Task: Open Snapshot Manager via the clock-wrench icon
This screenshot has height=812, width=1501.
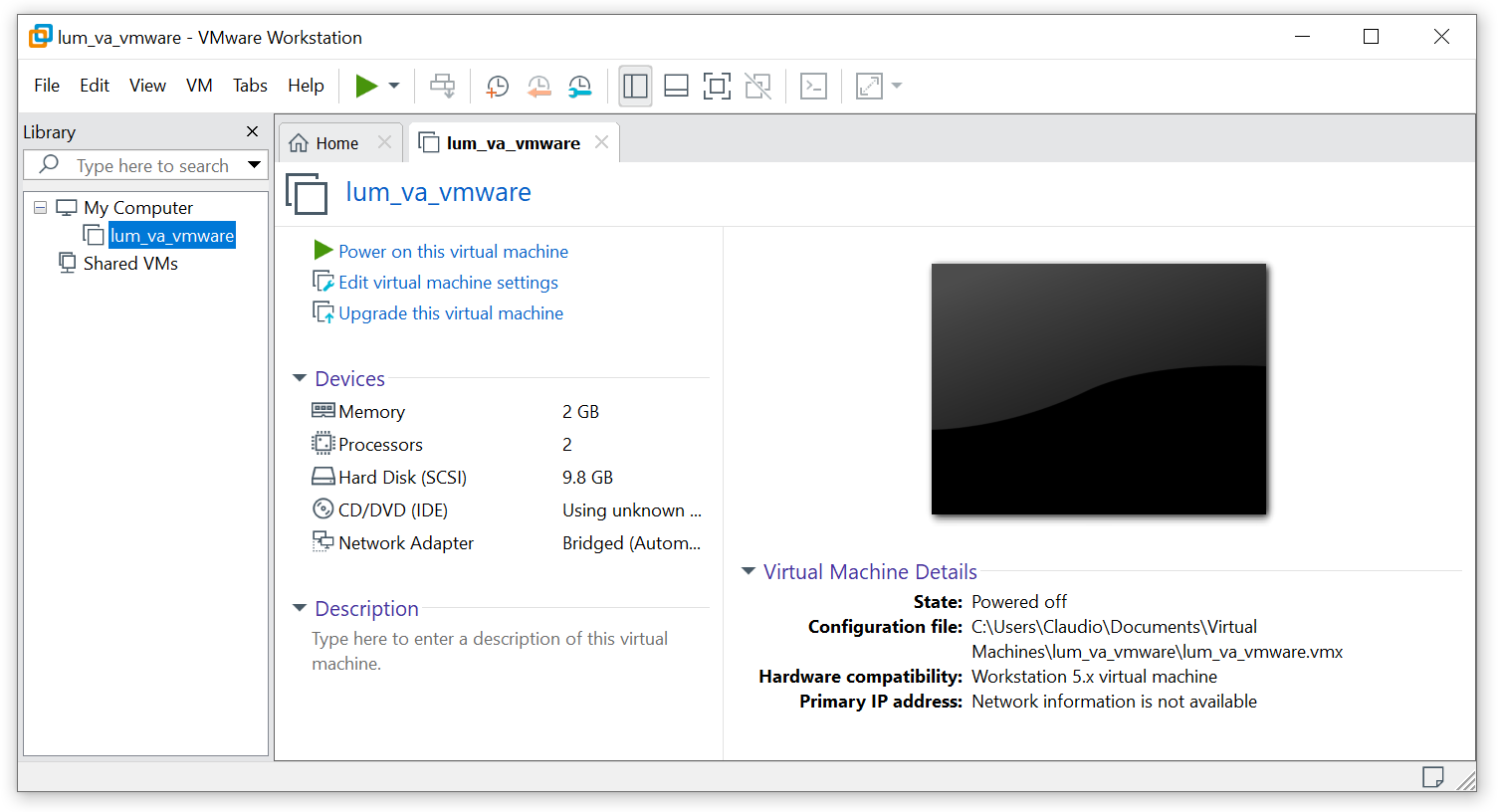Action: click(x=579, y=86)
